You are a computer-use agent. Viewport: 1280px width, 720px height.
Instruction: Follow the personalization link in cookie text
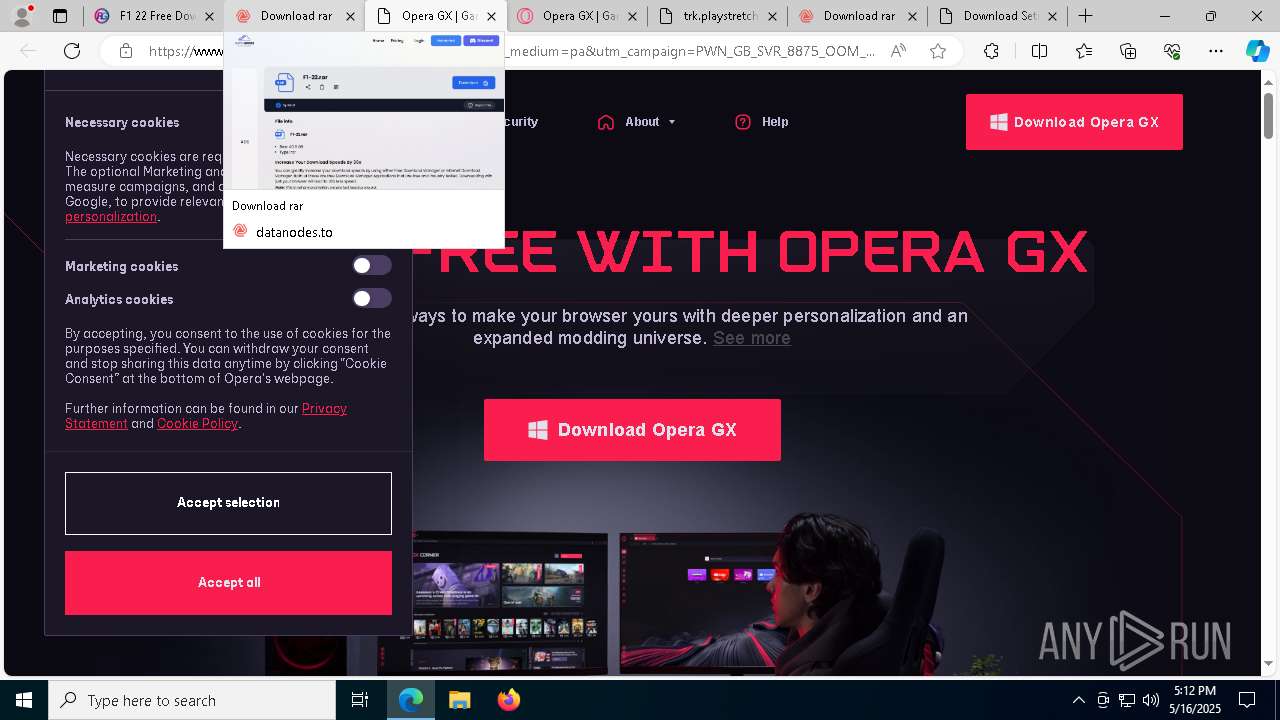tap(111, 216)
